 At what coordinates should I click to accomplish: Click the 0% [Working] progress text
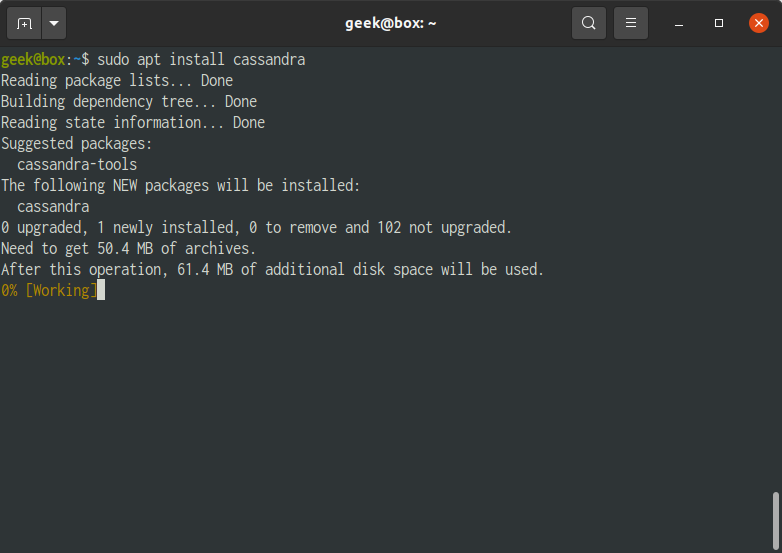click(49, 290)
